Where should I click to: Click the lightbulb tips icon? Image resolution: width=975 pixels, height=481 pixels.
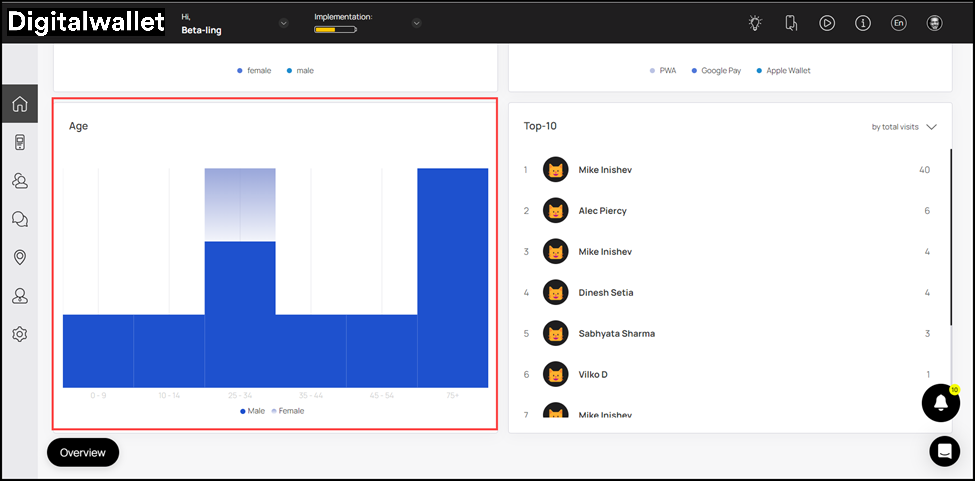[755, 23]
